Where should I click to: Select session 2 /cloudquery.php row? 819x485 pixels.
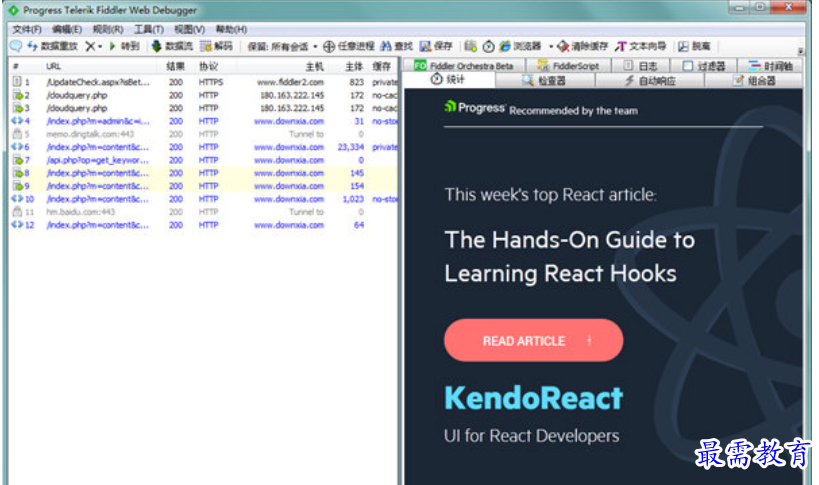204,95
